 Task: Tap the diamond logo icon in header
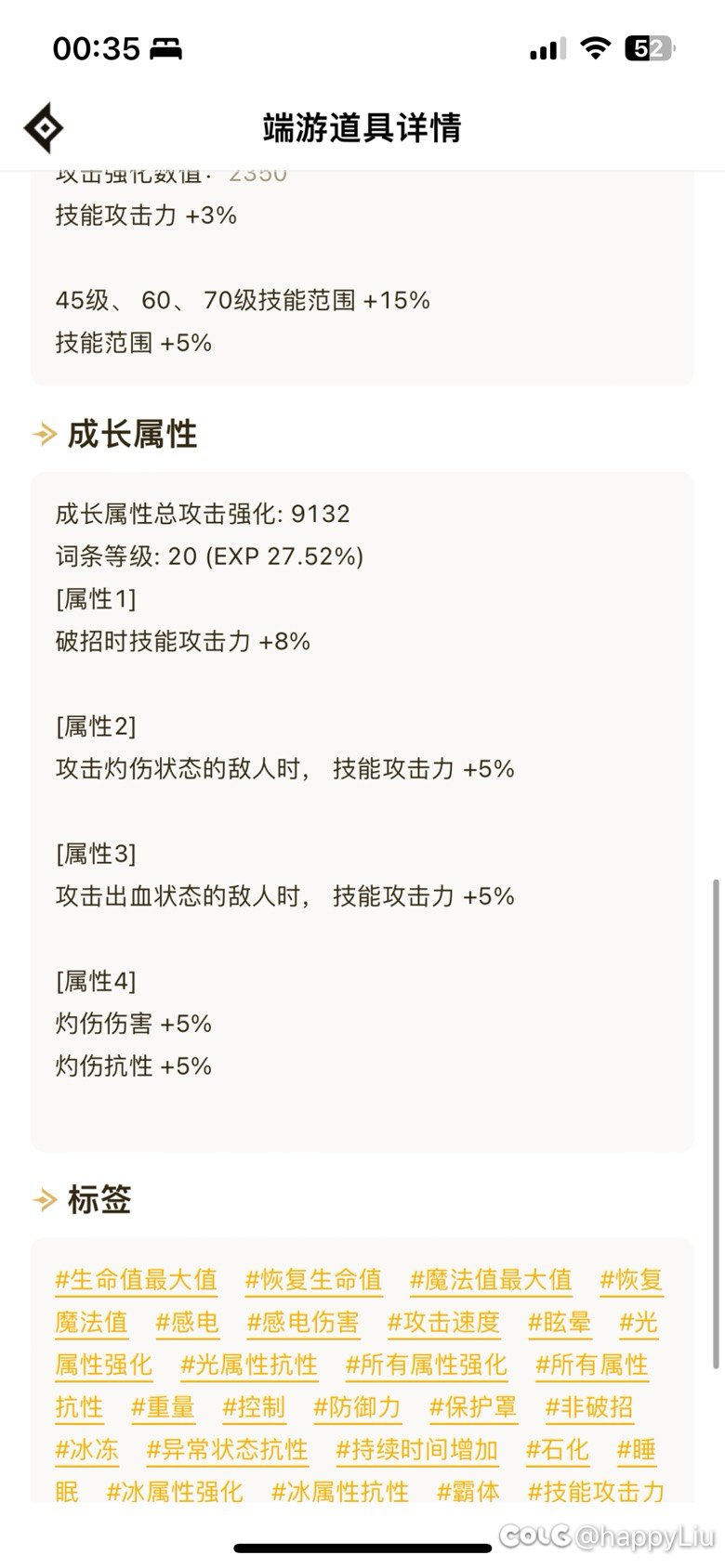(x=43, y=127)
